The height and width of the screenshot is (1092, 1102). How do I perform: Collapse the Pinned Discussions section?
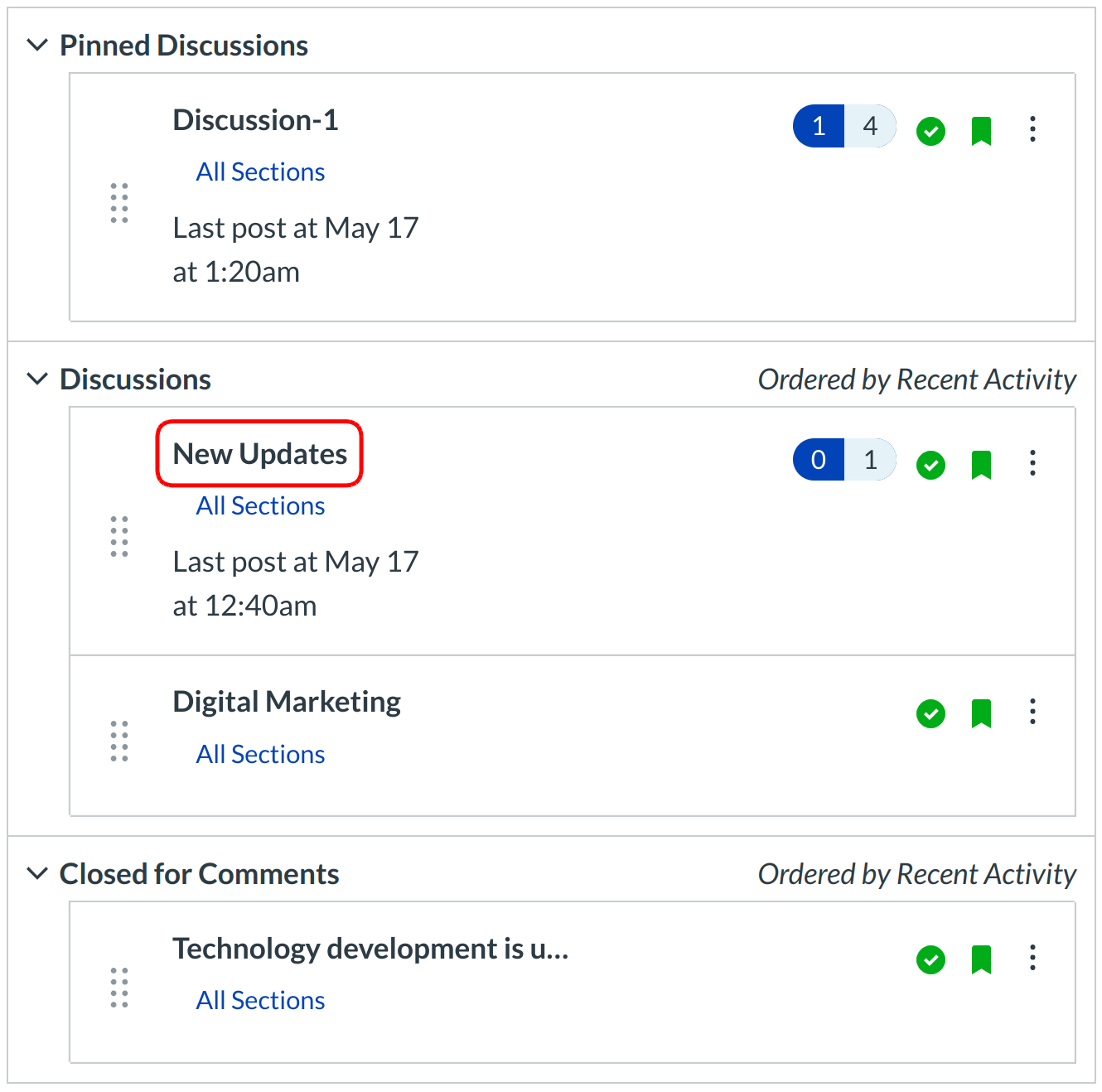tap(37, 46)
